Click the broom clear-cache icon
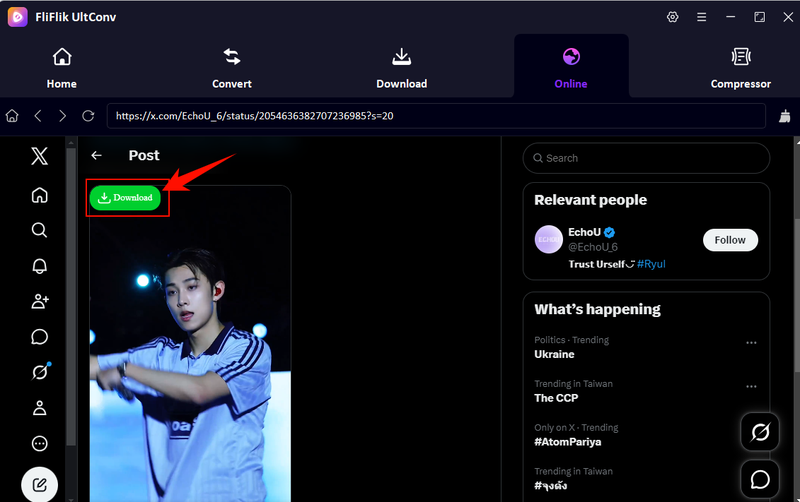800x502 pixels. click(785, 116)
